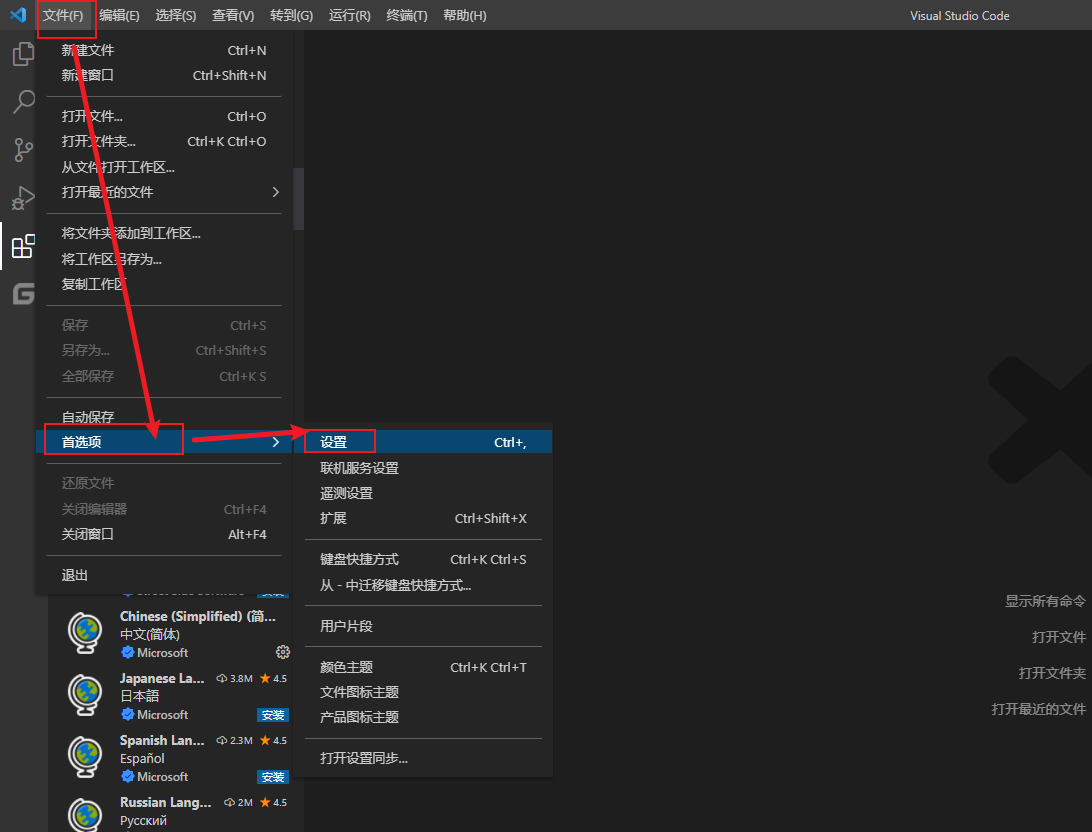Click the Chinese (Simplified) extension globe icon

[86, 633]
